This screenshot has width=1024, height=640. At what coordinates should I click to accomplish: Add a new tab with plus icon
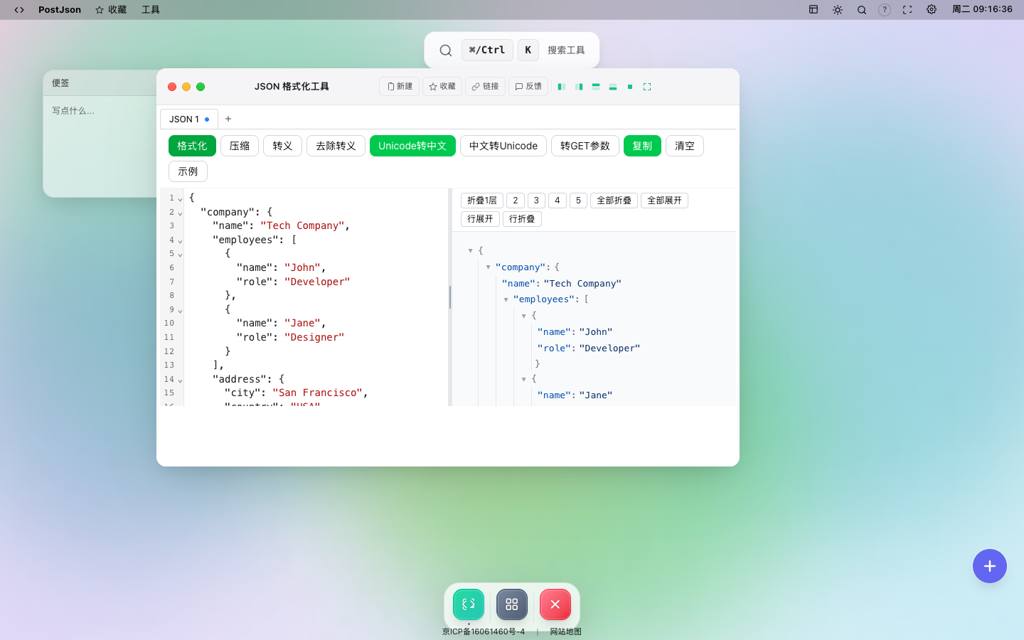click(228, 119)
